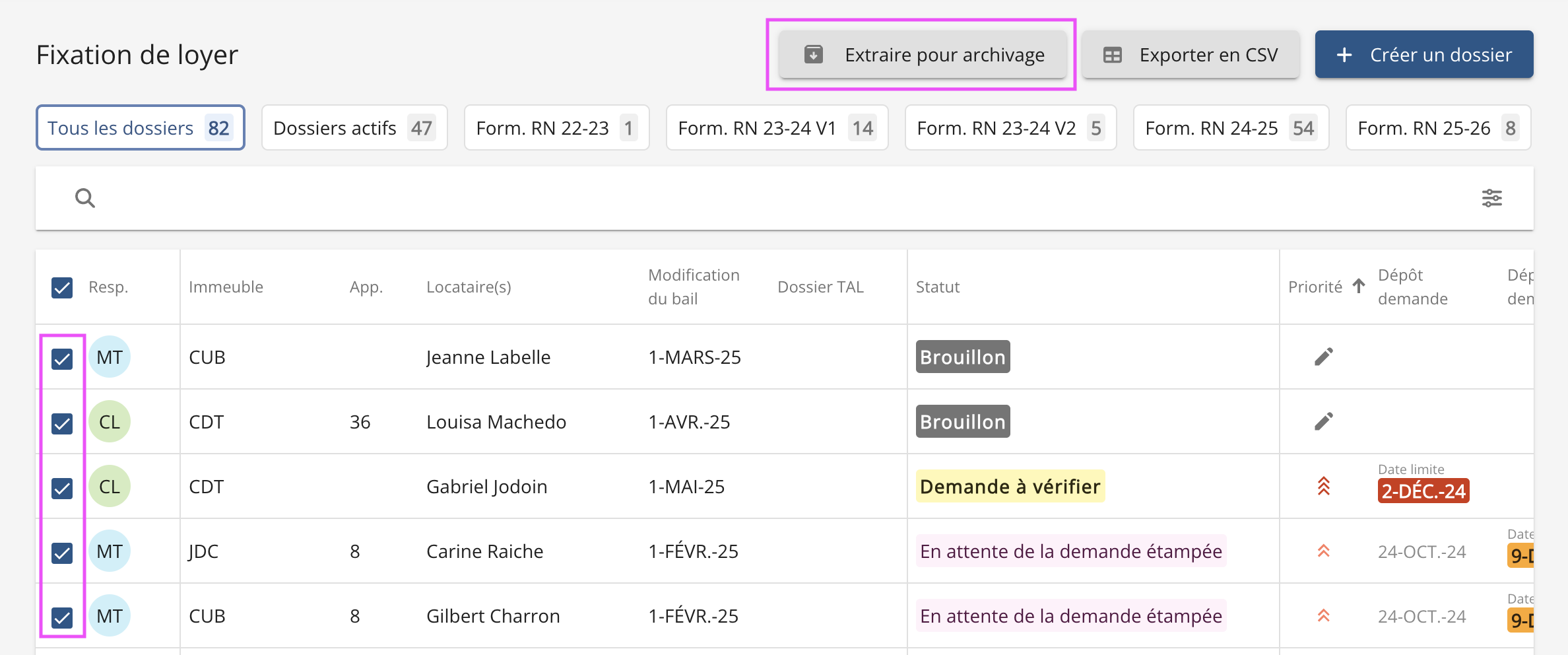The height and width of the screenshot is (655, 1568).
Task: Click the search magnifier icon
Action: point(85,198)
